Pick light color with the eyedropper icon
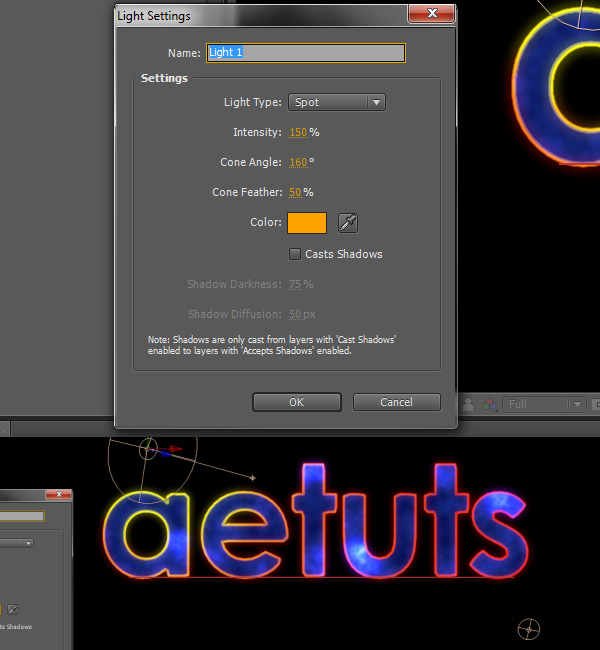 click(x=347, y=223)
